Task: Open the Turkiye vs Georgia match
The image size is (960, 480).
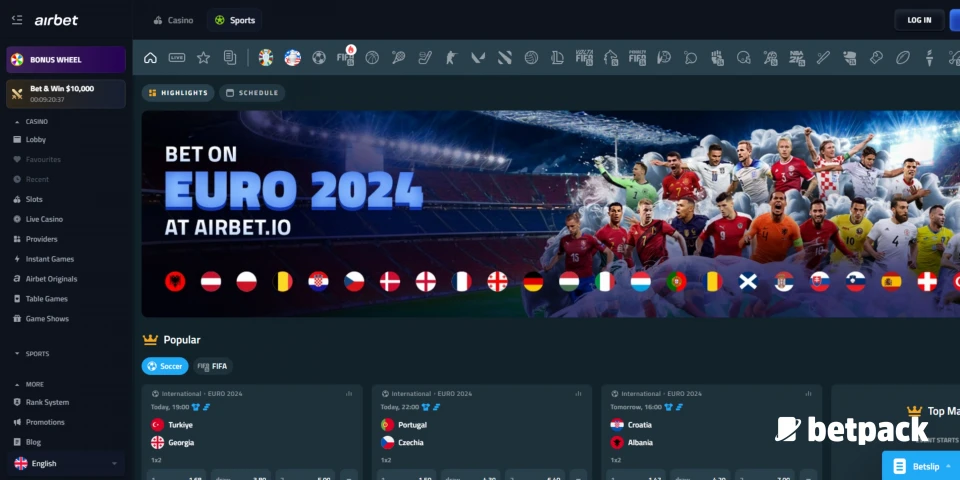Action: (x=252, y=432)
